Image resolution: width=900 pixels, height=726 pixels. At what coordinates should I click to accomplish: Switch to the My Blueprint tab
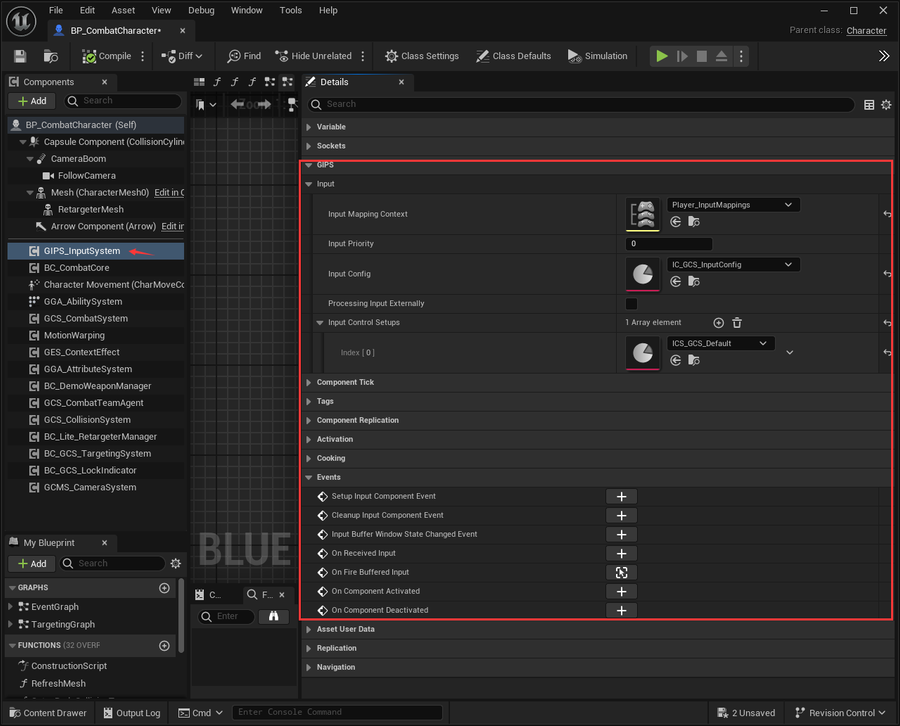(x=49, y=543)
